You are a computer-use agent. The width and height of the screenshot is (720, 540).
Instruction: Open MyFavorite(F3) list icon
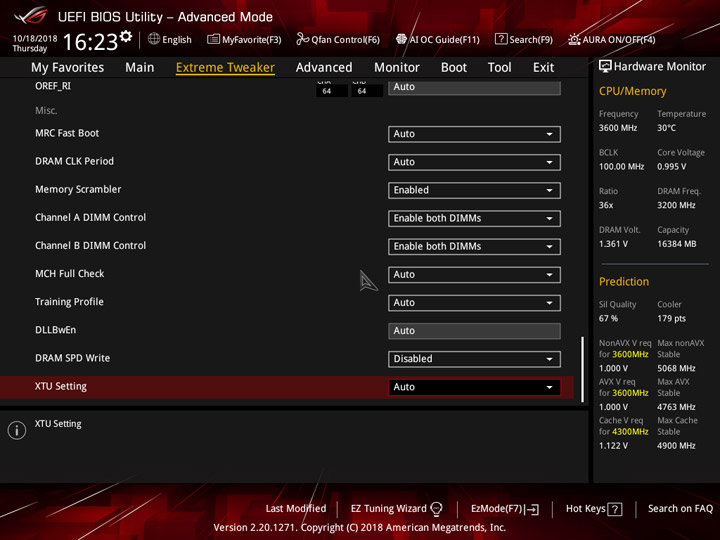[213, 39]
